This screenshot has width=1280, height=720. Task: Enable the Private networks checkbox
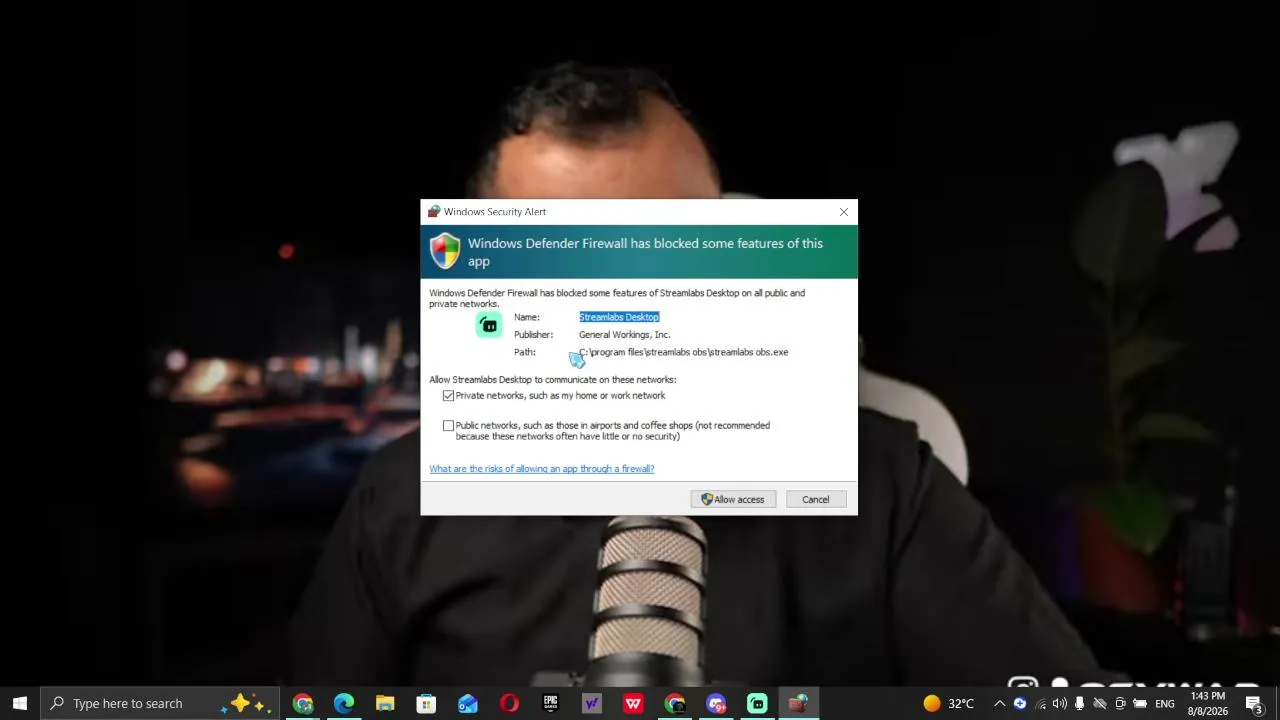pos(448,396)
